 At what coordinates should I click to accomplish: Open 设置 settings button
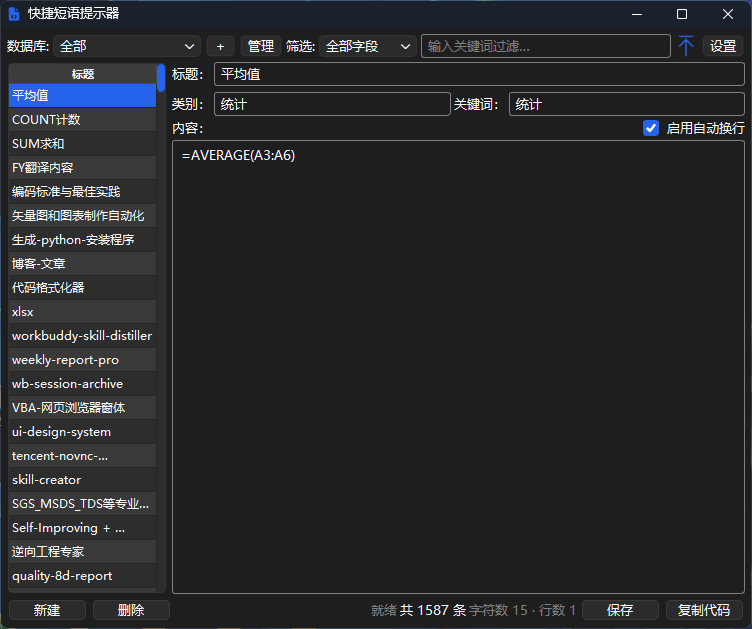point(723,47)
